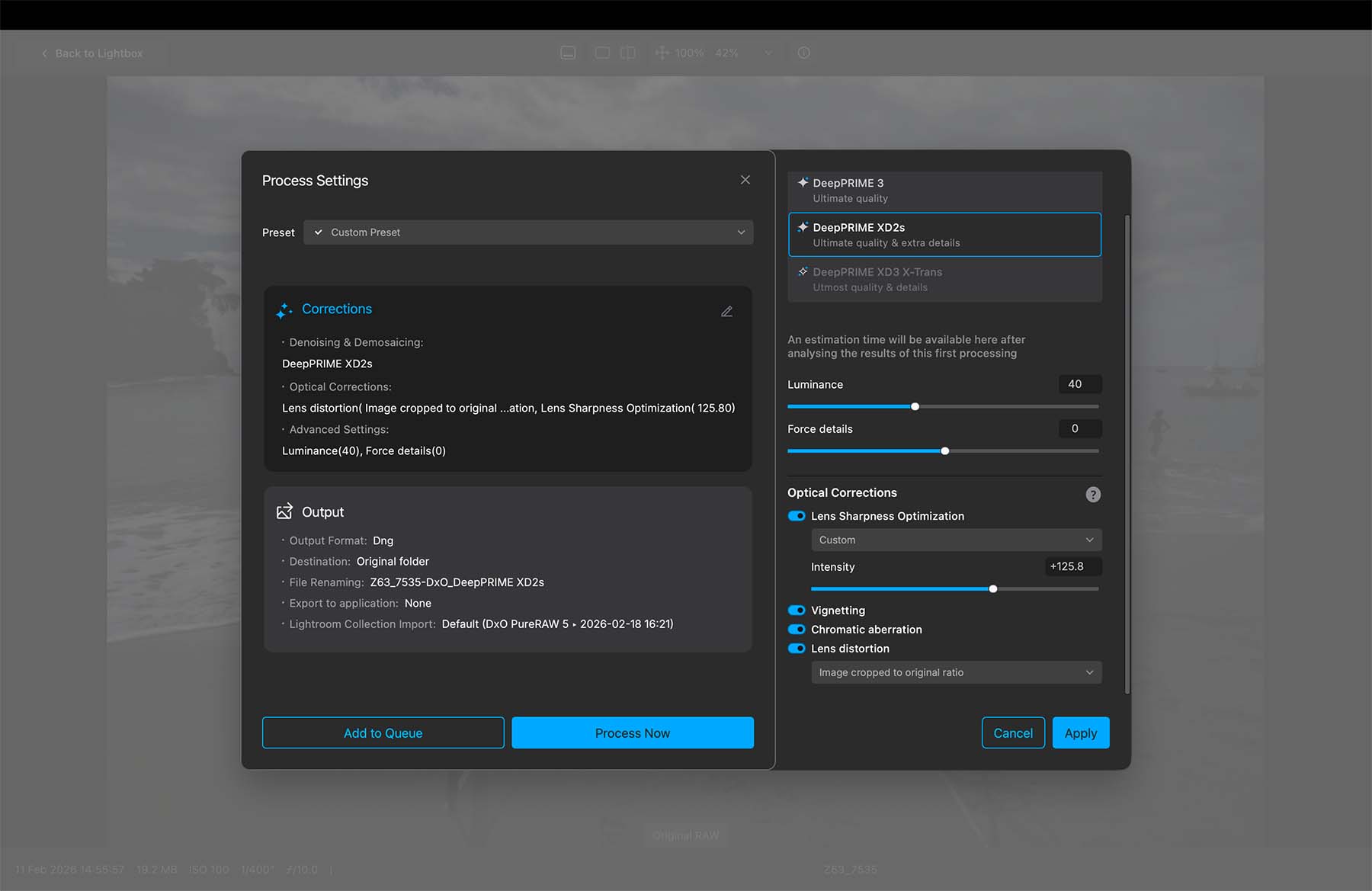This screenshot has height=891, width=1372.
Task: Click the Corrections sparkle icon
Action: [284, 310]
